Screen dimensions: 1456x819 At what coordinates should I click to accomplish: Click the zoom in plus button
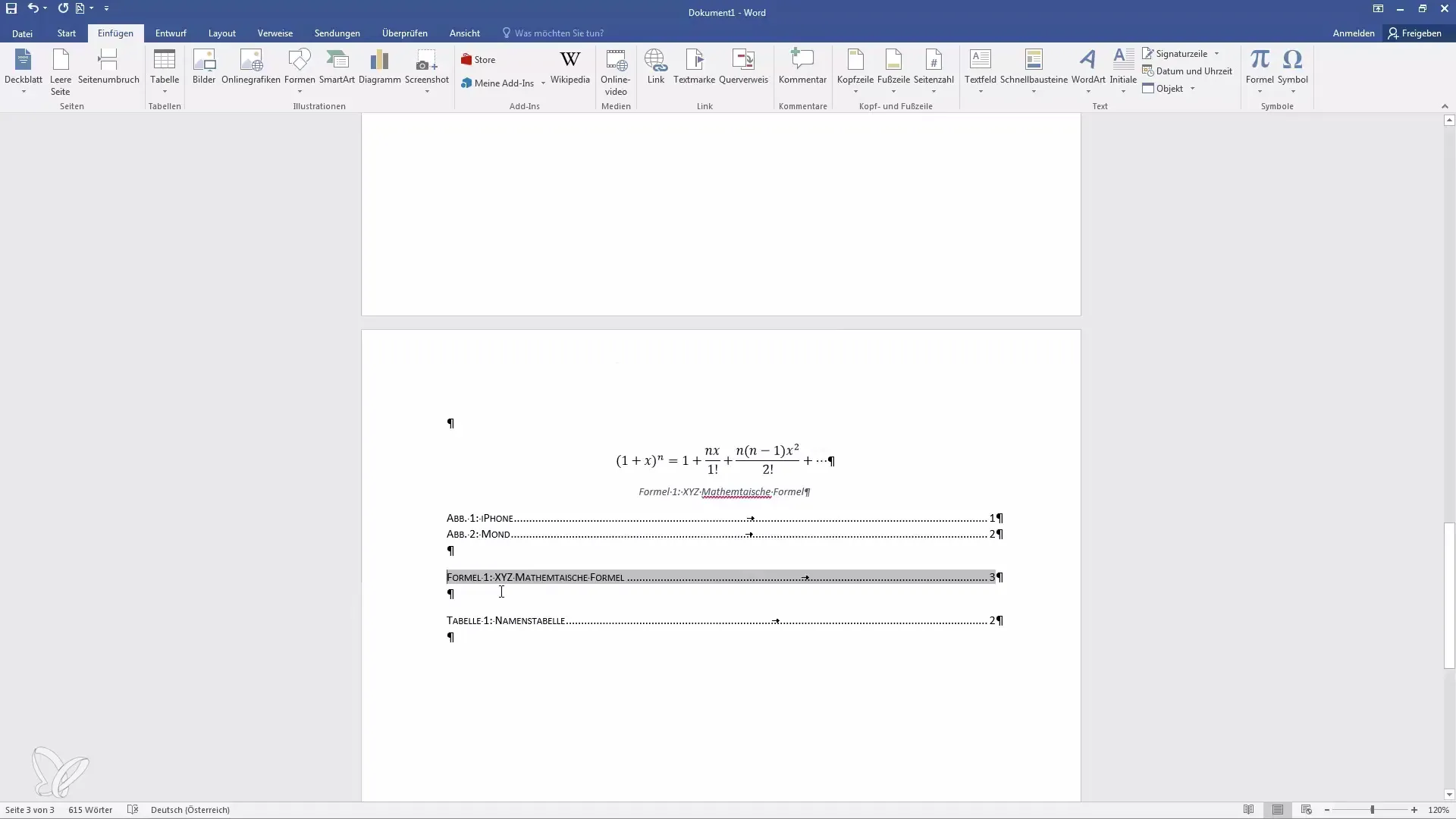(1414, 810)
